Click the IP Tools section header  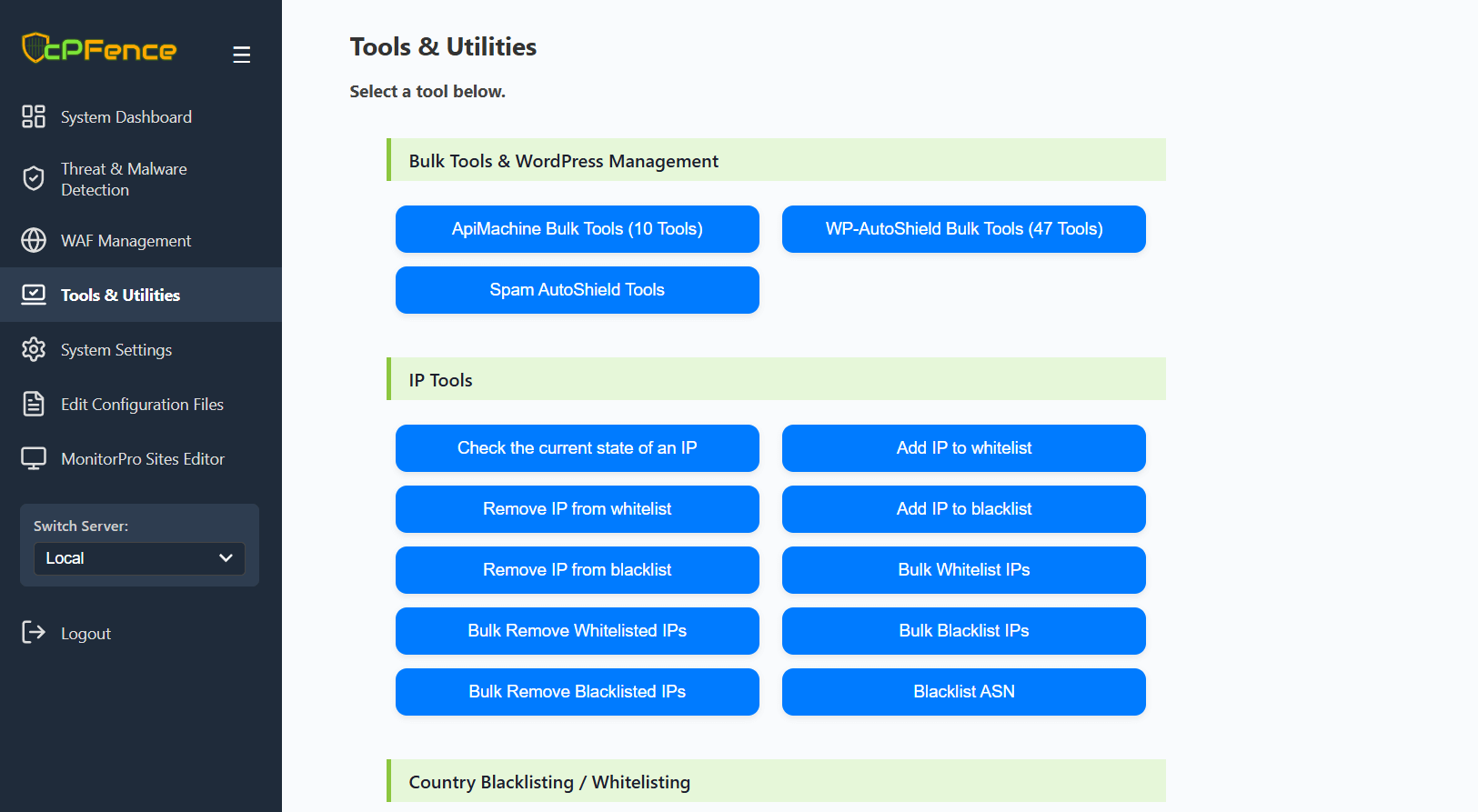pyautogui.click(x=776, y=379)
